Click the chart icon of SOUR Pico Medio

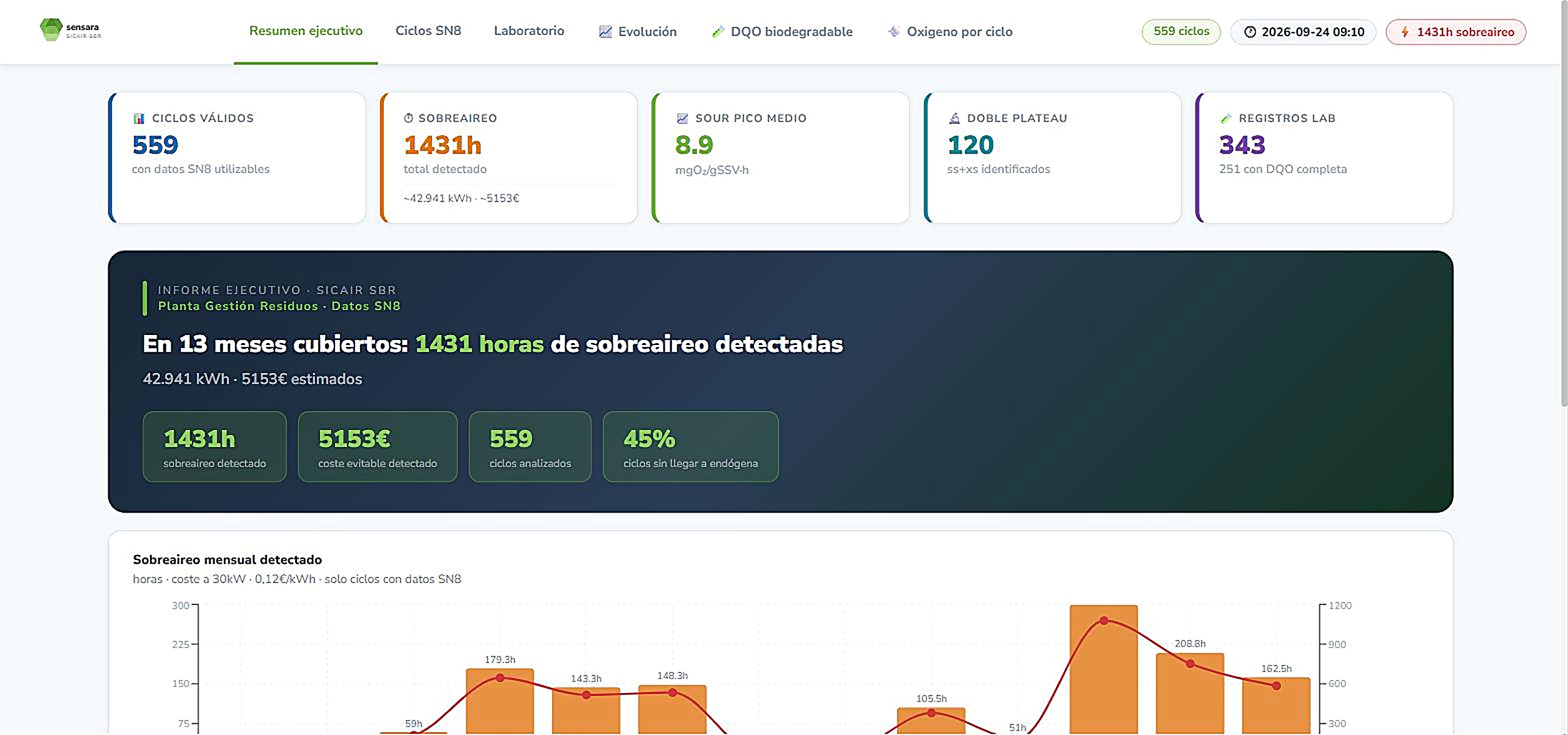click(682, 118)
